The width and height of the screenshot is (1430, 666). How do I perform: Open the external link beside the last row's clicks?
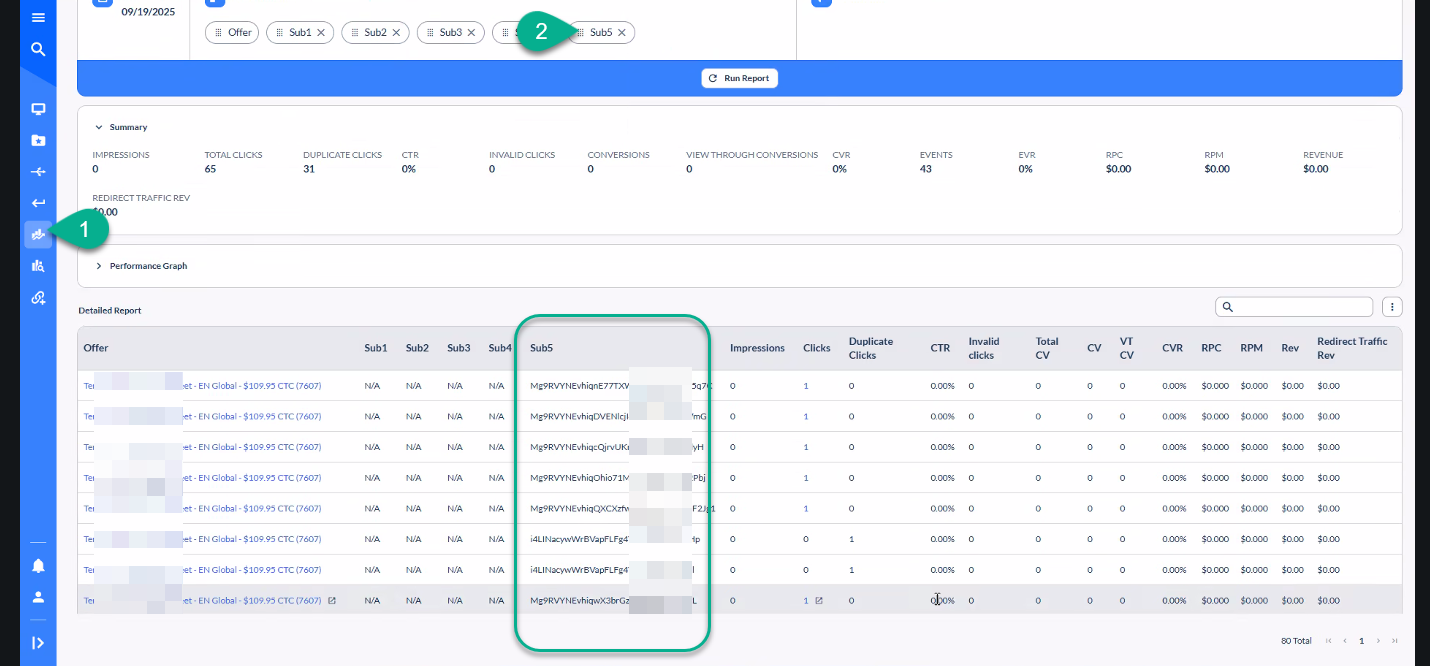click(819, 601)
